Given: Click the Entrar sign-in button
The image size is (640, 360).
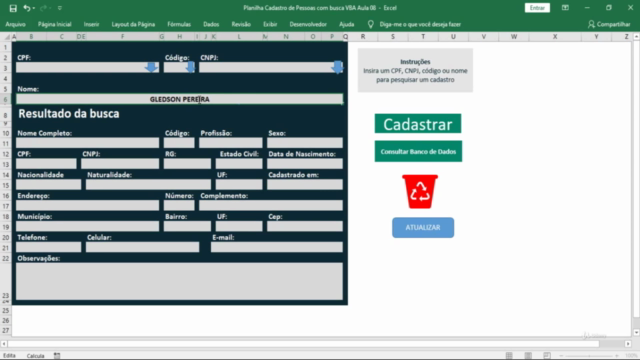Looking at the screenshot, I should (x=537, y=8).
